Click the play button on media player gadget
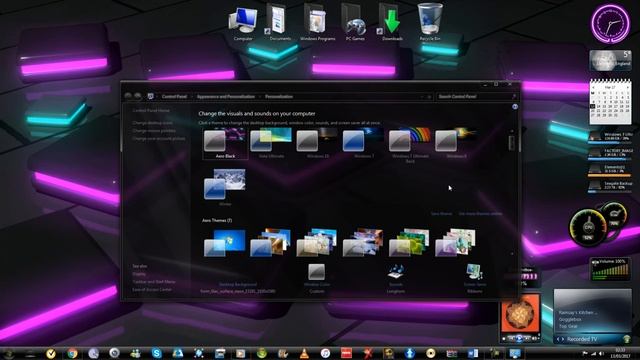This screenshot has width=640, height=360. pyautogui.click(x=519, y=338)
